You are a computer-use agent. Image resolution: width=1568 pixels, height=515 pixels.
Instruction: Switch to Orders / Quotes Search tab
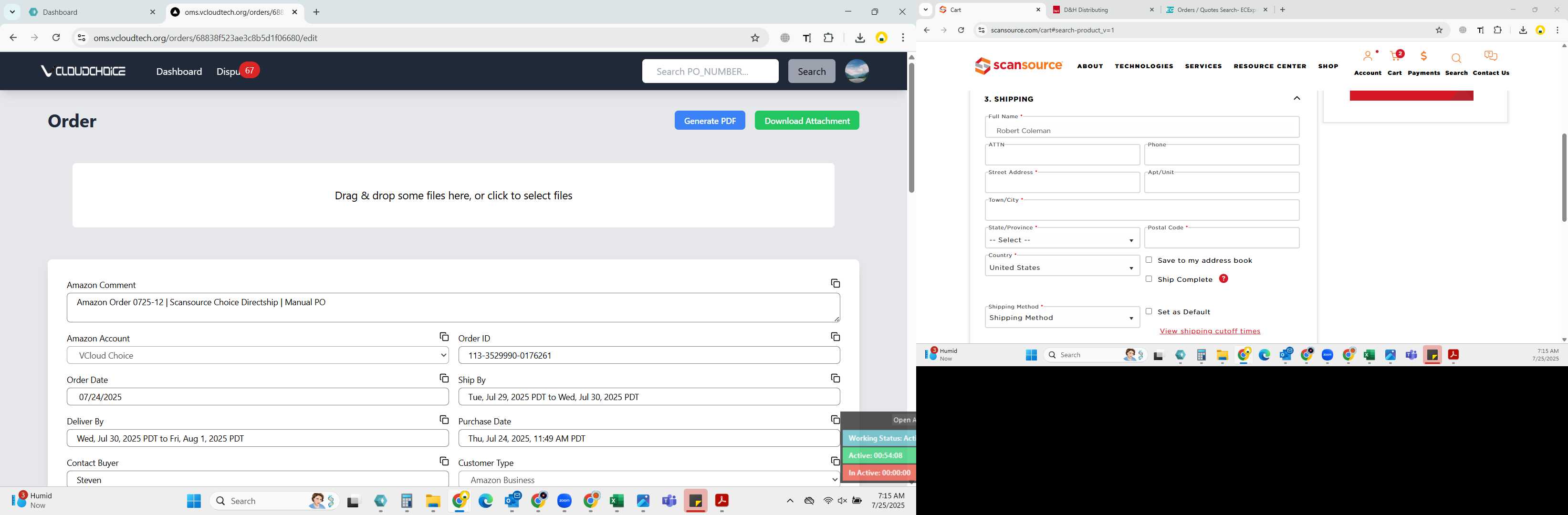(1216, 10)
